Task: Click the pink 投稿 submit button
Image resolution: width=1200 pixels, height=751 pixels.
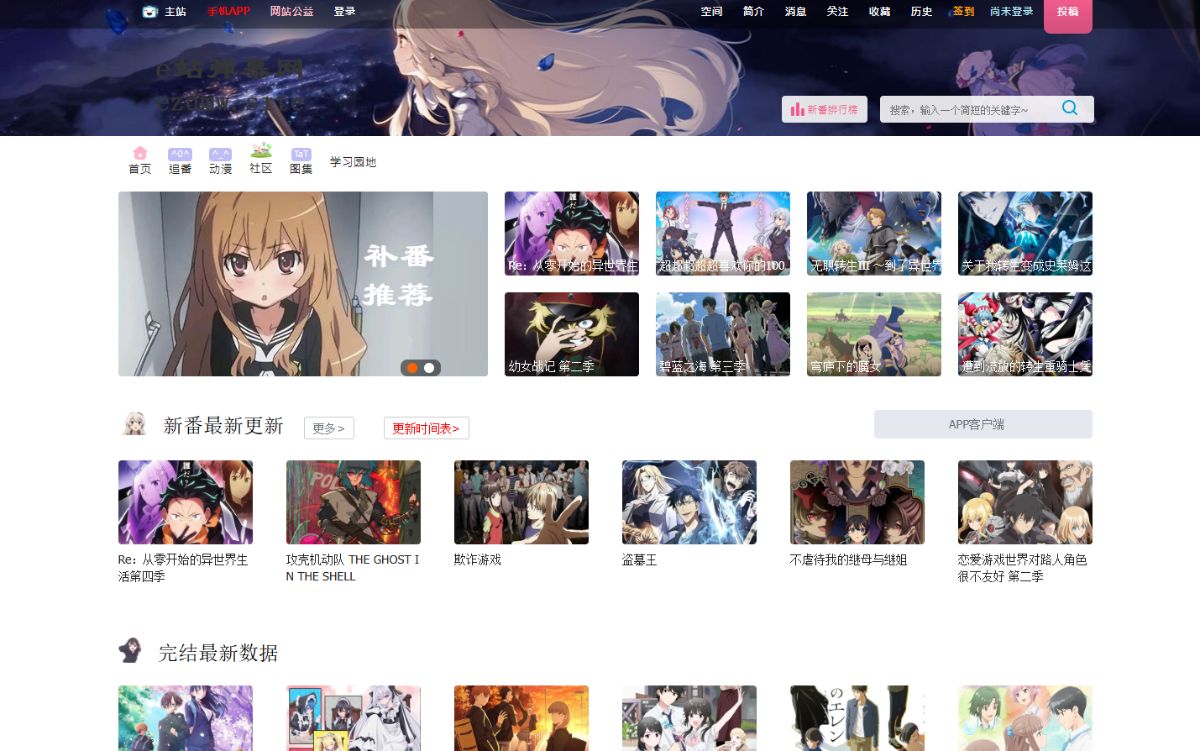Action: pyautogui.click(x=1068, y=15)
